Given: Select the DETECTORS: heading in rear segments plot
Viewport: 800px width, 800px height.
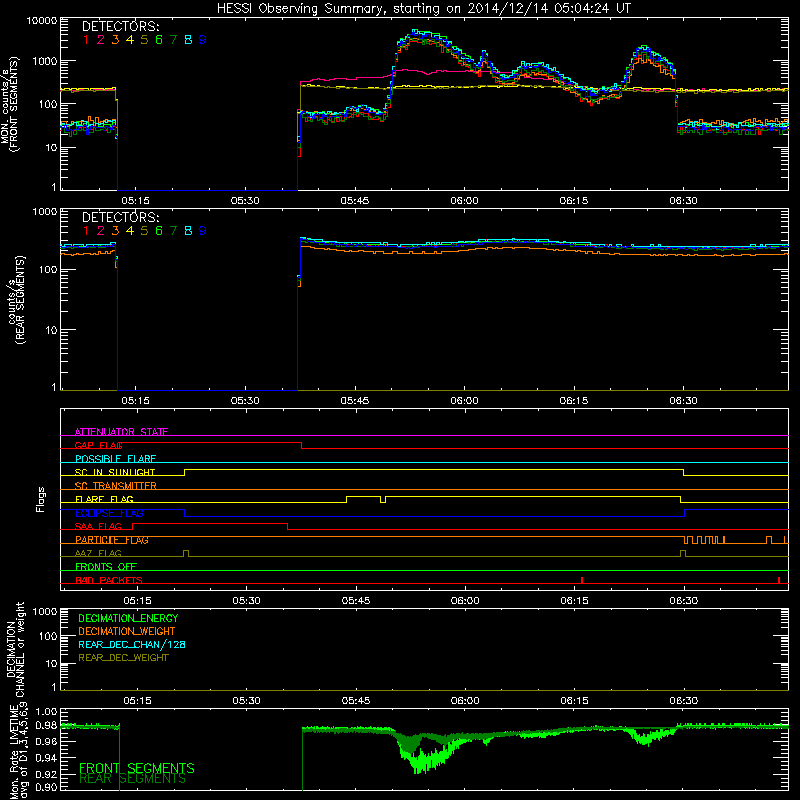Looking at the screenshot, I should [120, 217].
